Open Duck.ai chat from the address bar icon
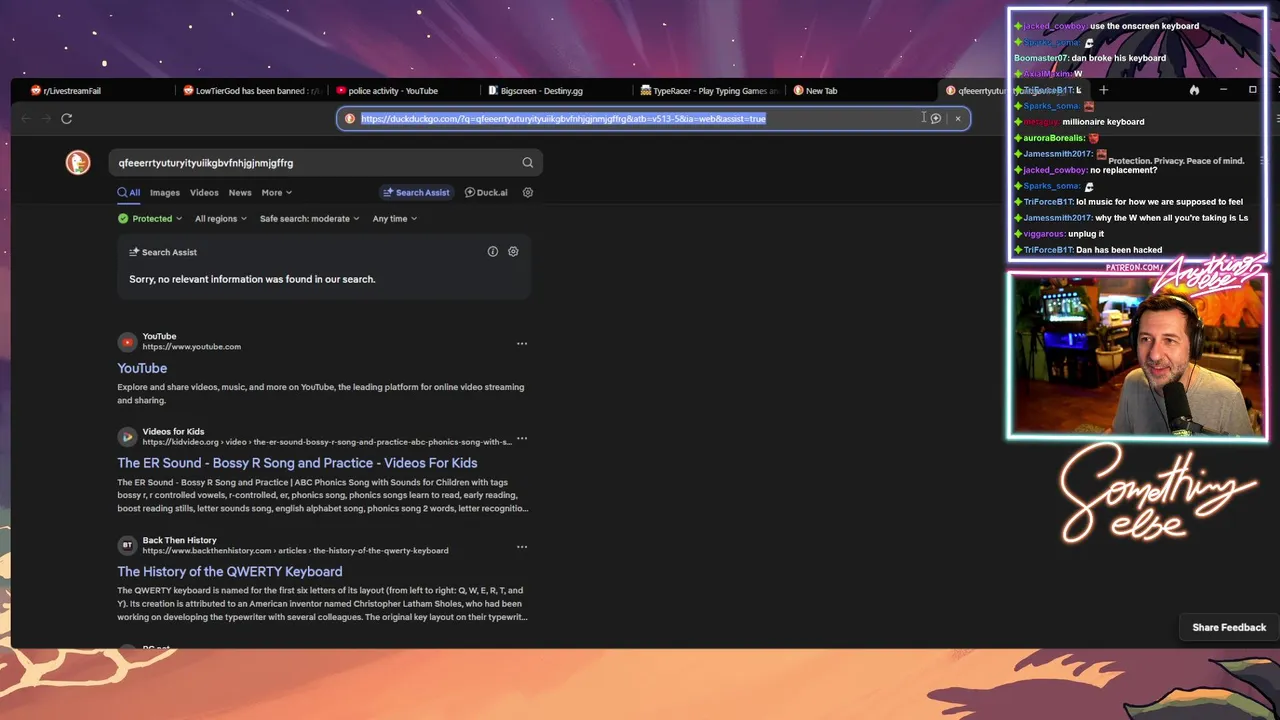The height and width of the screenshot is (720, 1280). pyautogui.click(x=936, y=118)
